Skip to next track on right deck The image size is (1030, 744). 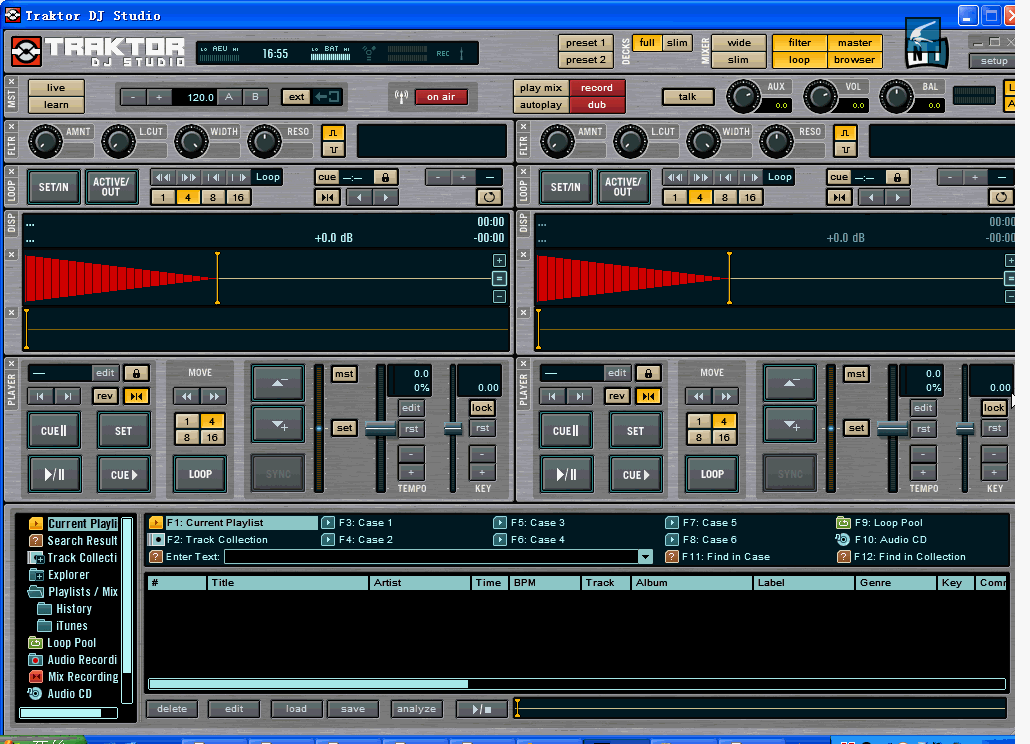579,396
